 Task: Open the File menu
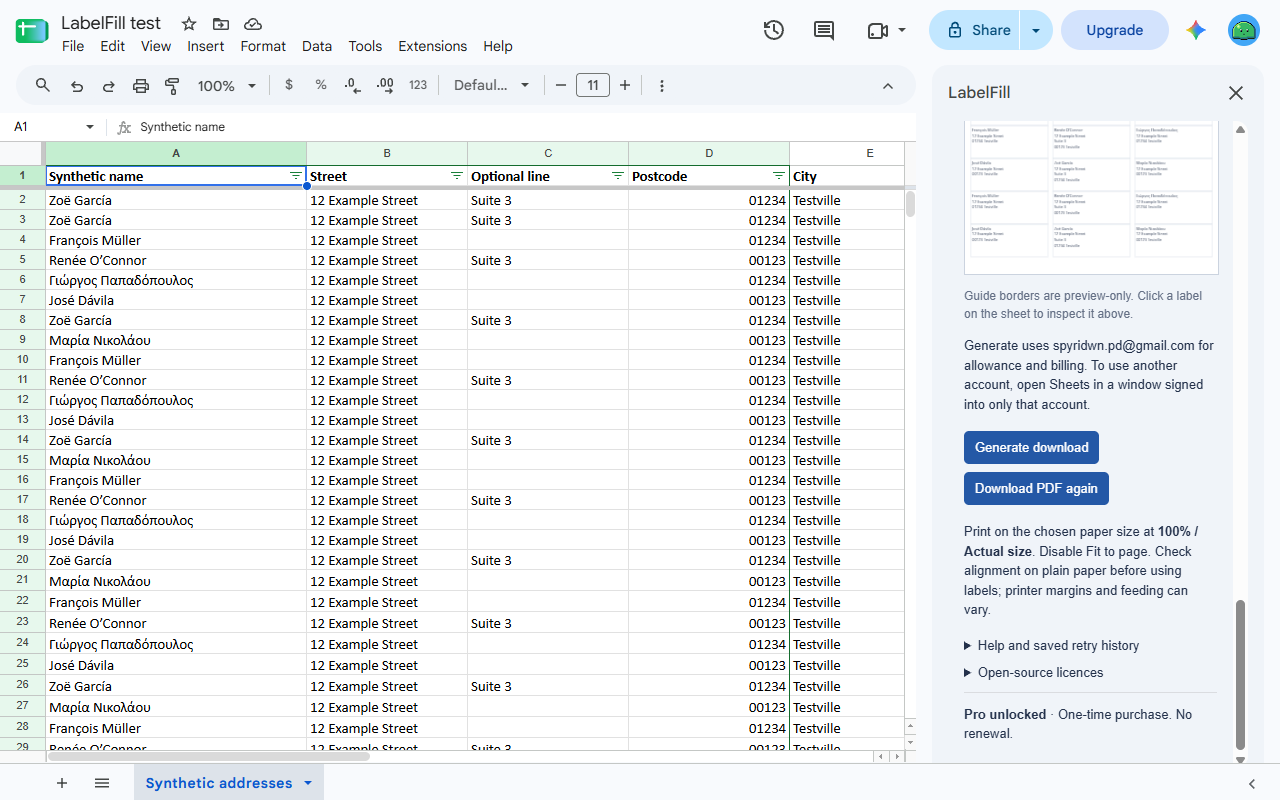[x=73, y=46]
